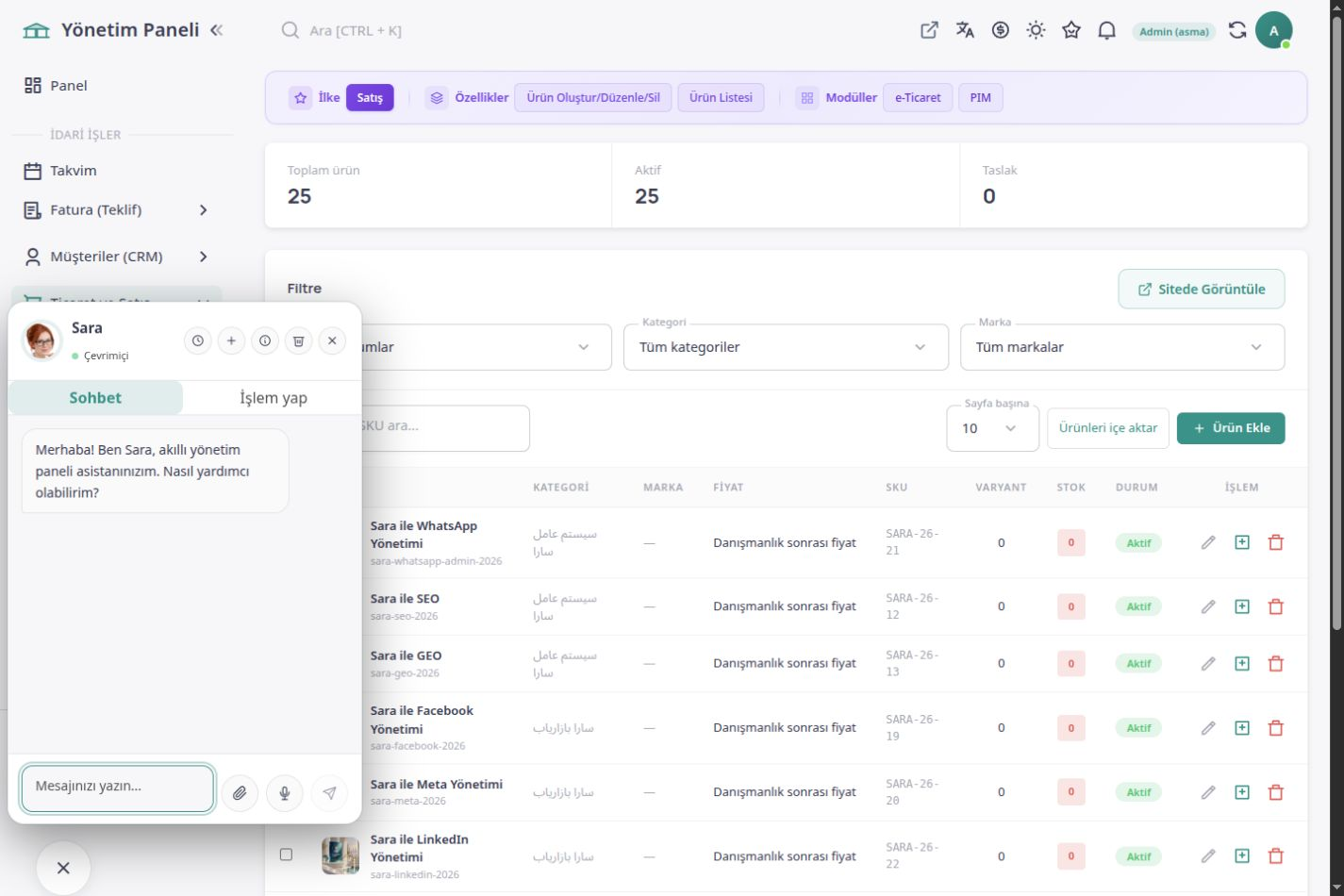This screenshot has height=896, width=1344.
Task: Collapse the sidebar with double-chevron icon
Action: click(x=217, y=30)
